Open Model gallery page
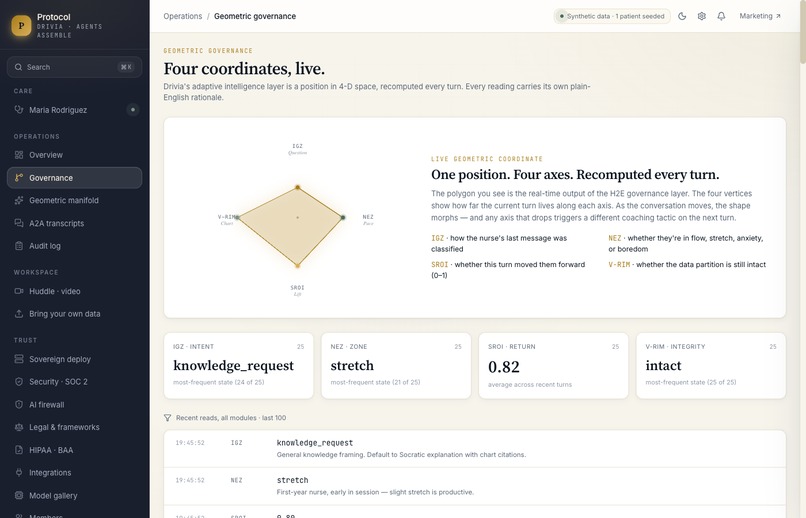 (x=75, y=495)
